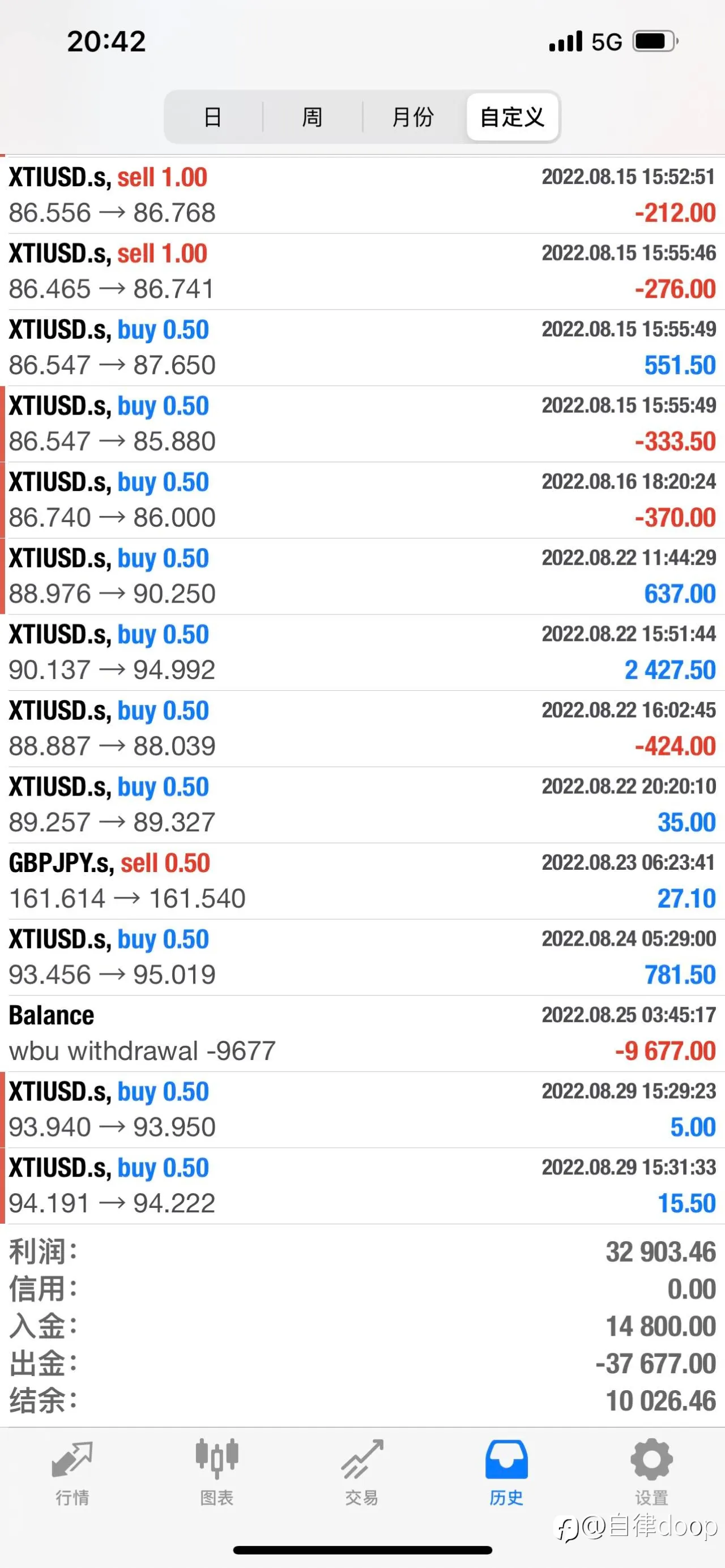
Task: Open the trade with profit 2 427.50
Action: tap(362, 652)
